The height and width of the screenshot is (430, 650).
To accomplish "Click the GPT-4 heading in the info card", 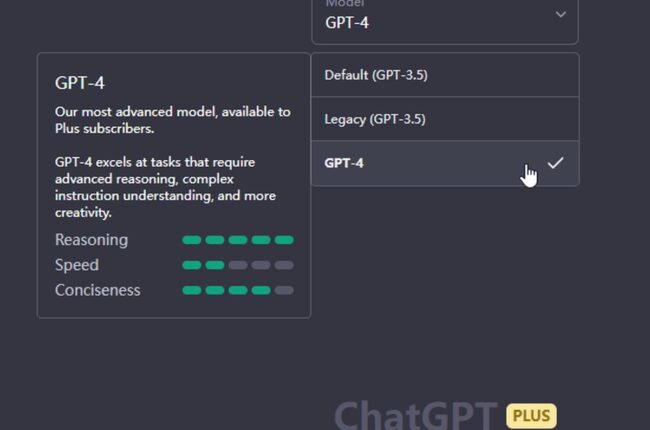I will point(80,82).
